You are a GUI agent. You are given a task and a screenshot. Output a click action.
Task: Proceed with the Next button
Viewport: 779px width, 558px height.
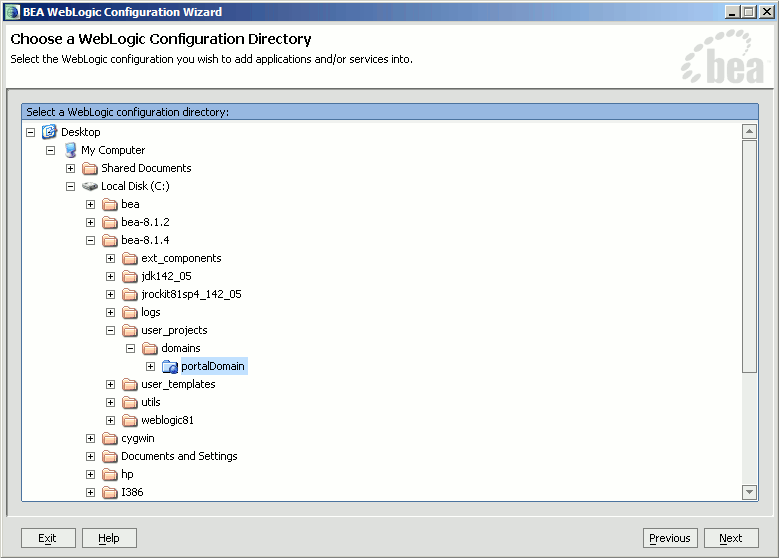click(731, 538)
